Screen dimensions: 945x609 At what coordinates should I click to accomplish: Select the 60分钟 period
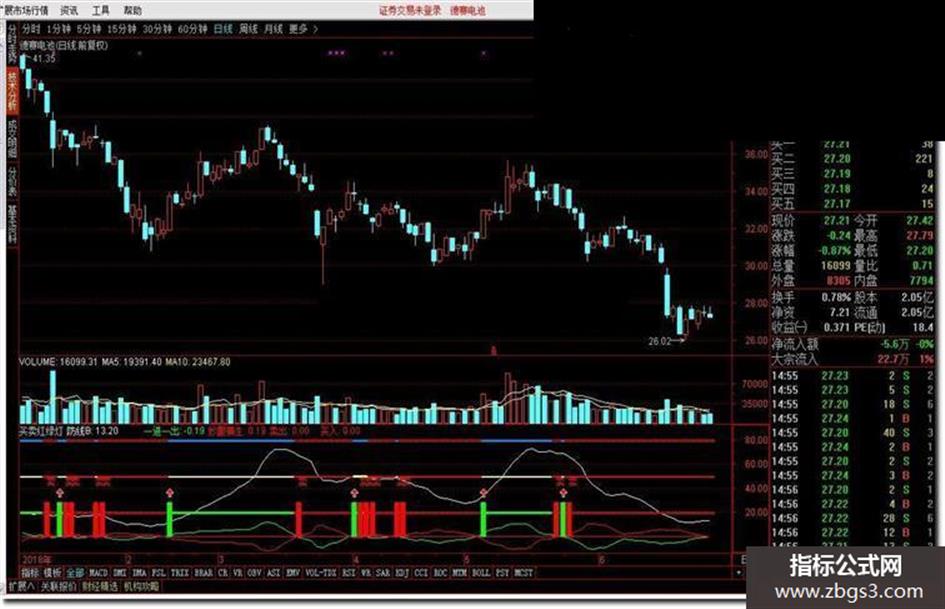click(x=193, y=28)
